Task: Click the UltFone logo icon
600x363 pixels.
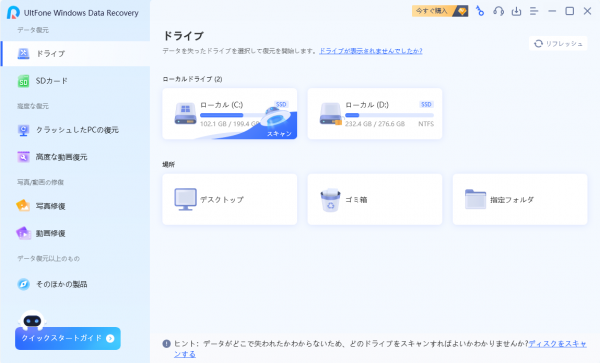Action: coord(13,12)
